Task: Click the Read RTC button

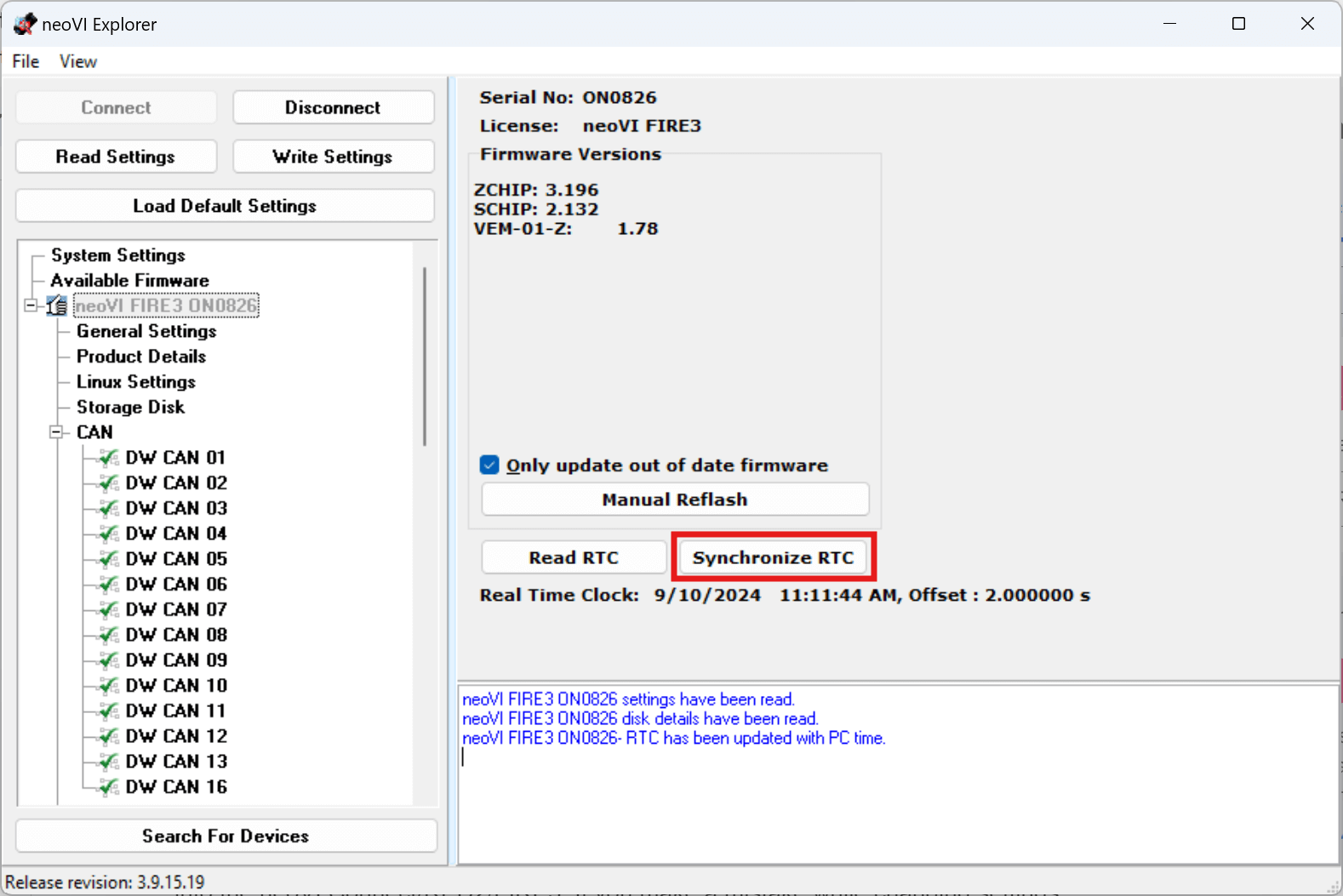Action: coord(574,557)
